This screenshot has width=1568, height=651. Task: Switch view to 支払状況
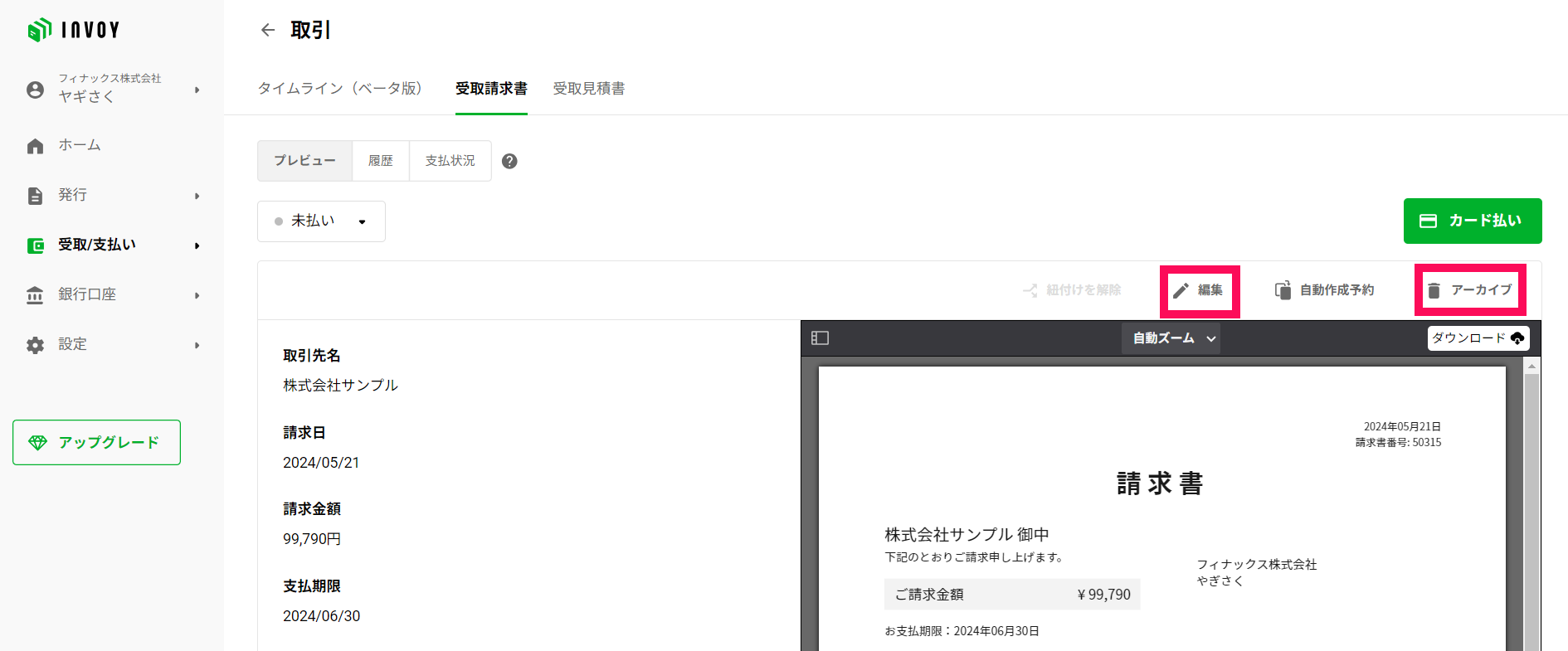click(x=450, y=161)
